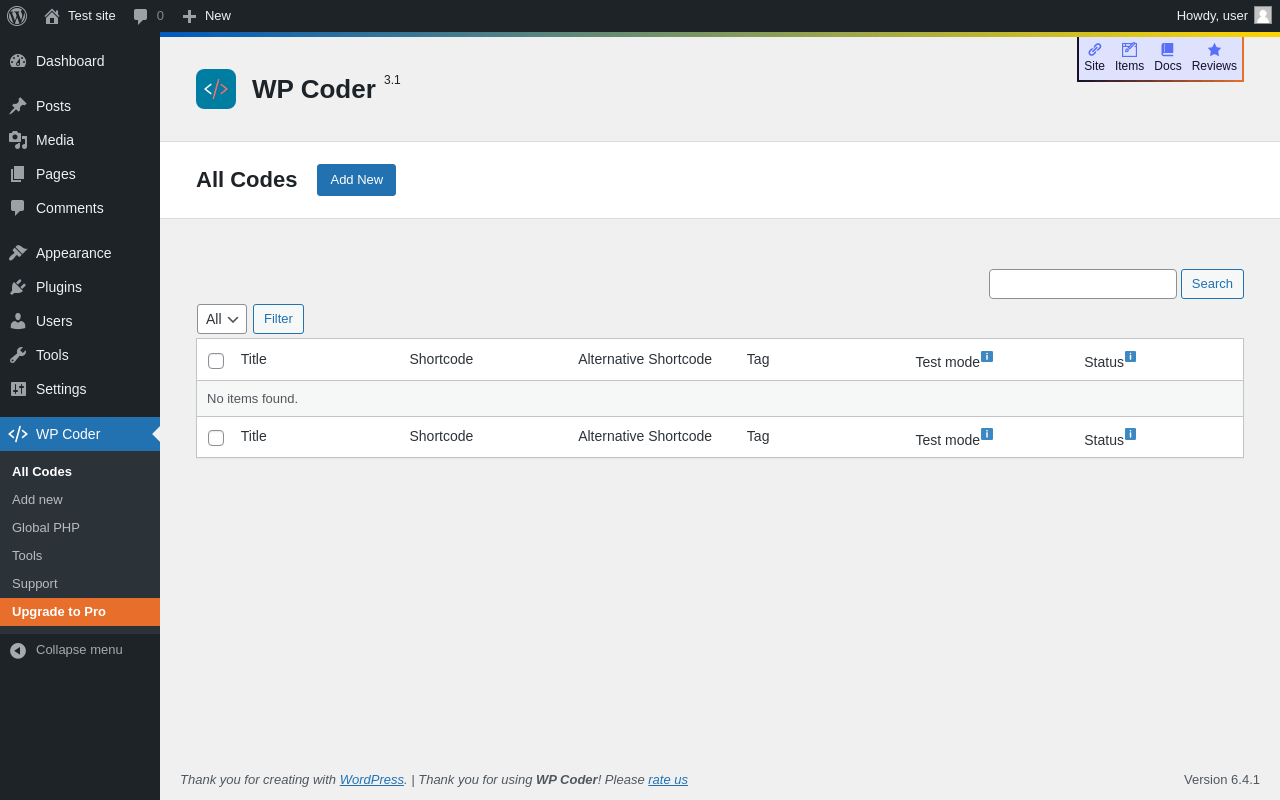
Task: Open Pages menu
Action: click(x=80, y=174)
